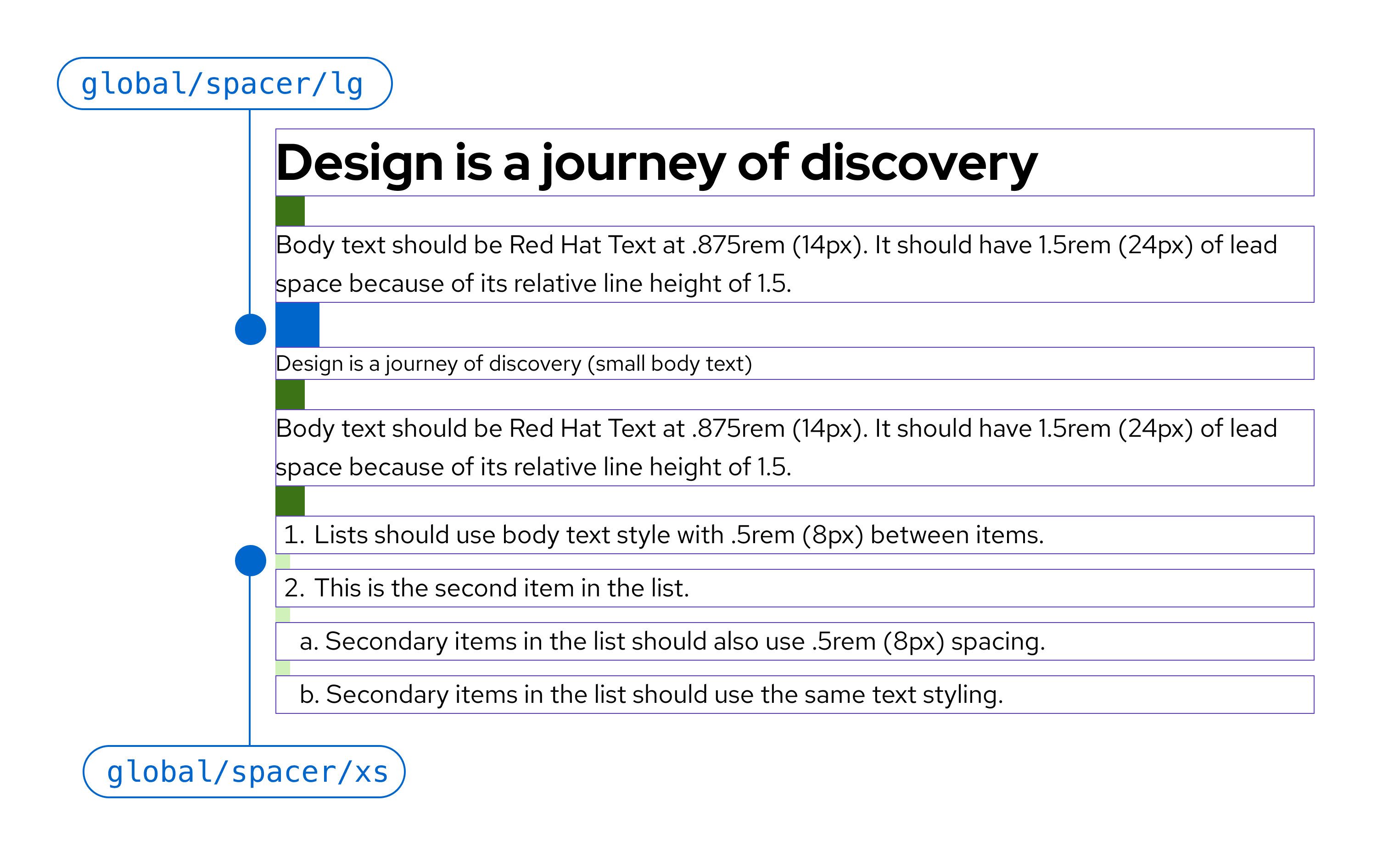
Task: Select the dark green spacer below the heading
Action: click(290, 211)
